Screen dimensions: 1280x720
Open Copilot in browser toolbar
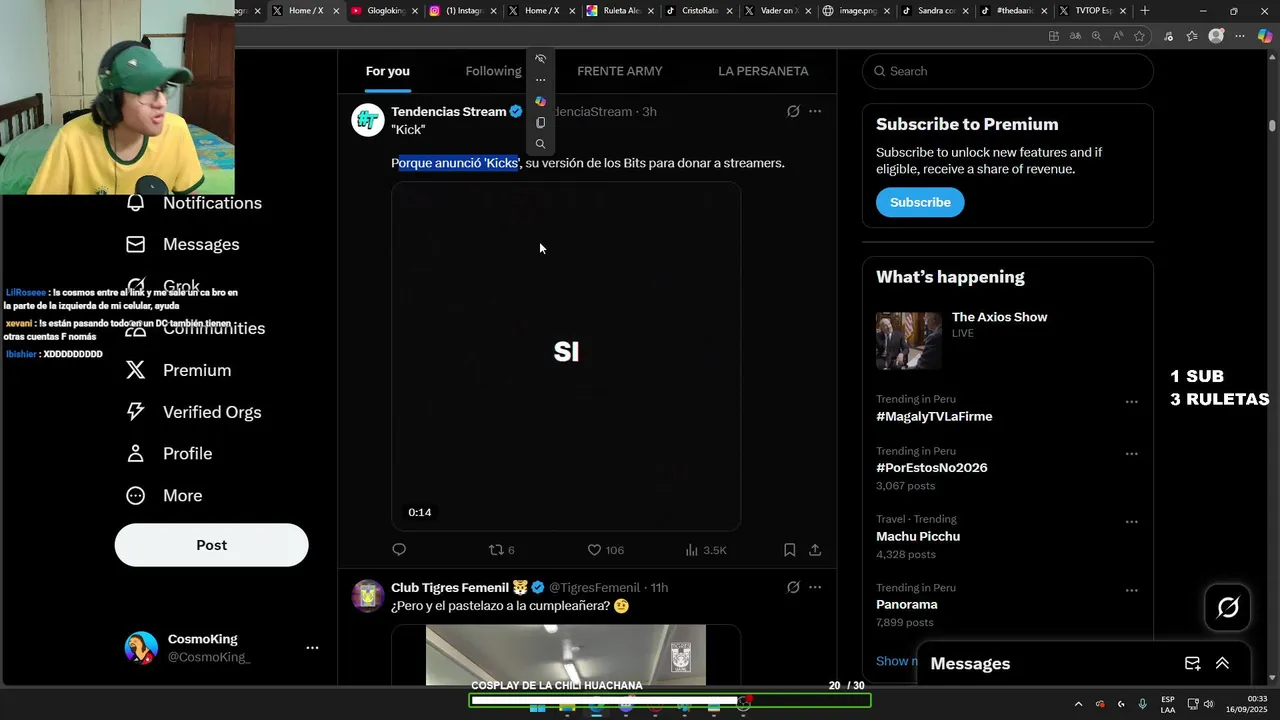click(1265, 36)
